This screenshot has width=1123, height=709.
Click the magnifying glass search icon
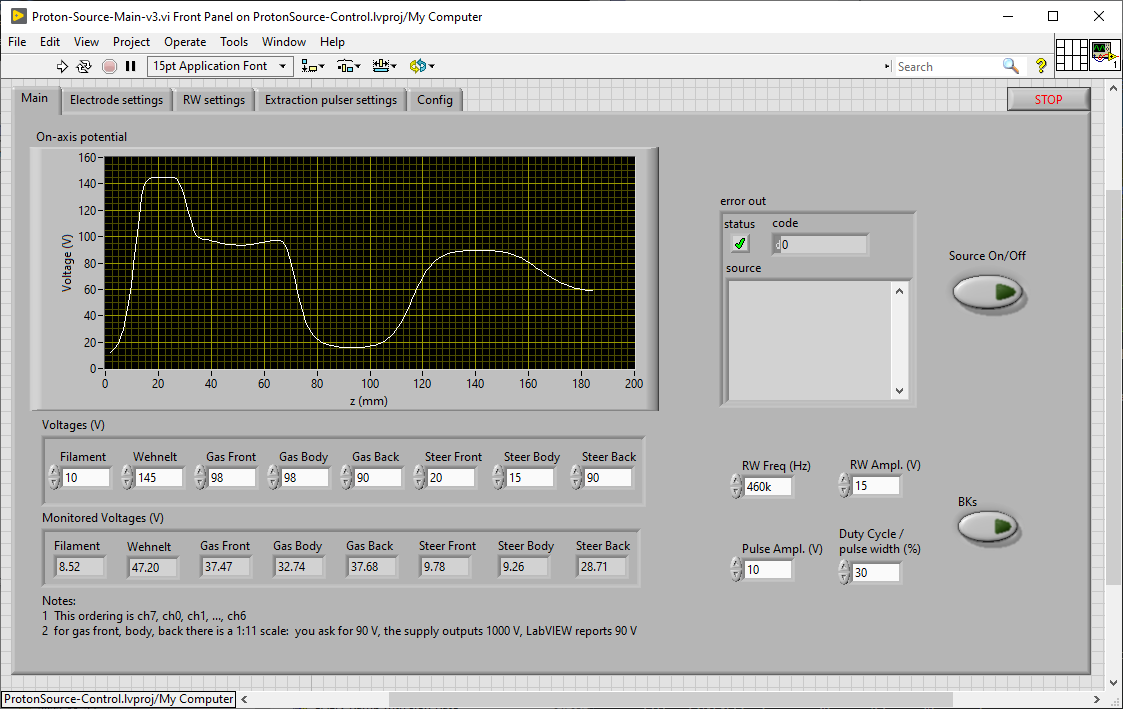(x=1011, y=66)
